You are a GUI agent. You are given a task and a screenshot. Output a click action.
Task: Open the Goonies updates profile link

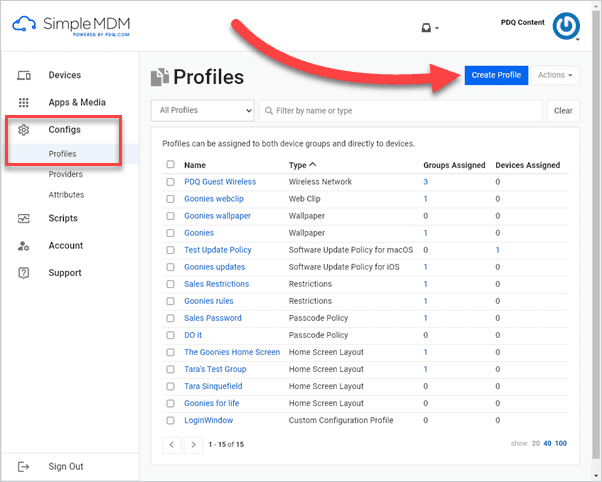215,267
